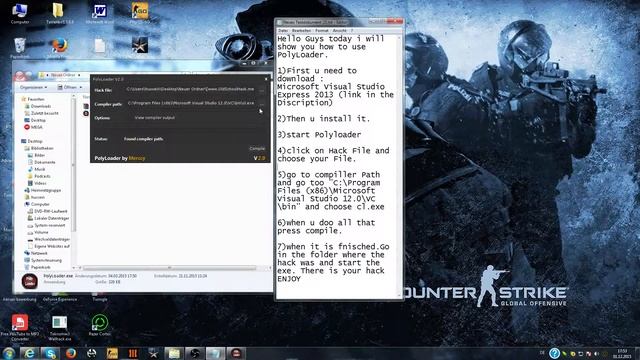Select Systemsteuerung in Explorer tree
This screenshot has width=640, height=360.
[x=43, y=260]
